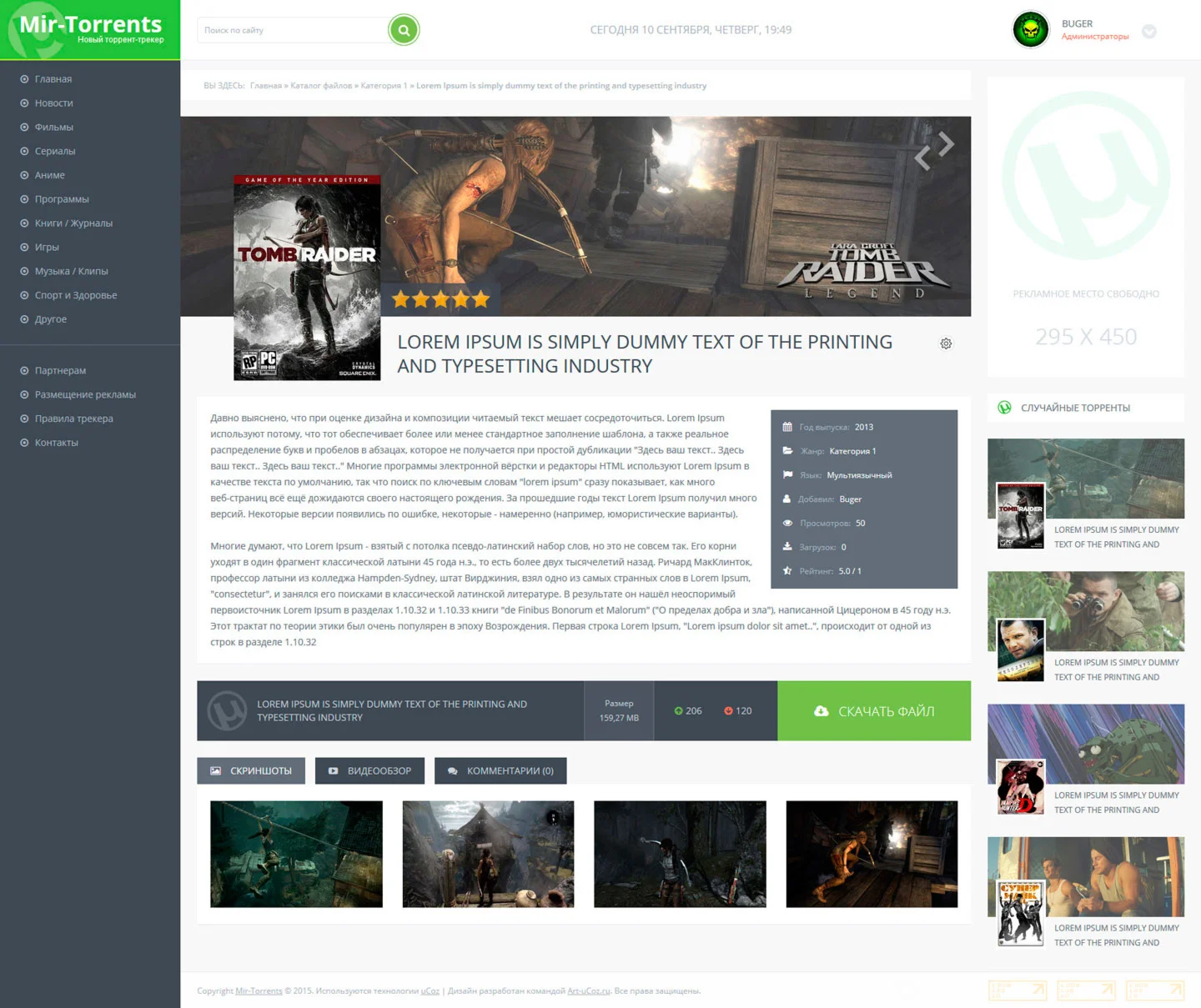The height and width of the screenshot is (1008, 1201).
Task: Click the next arrow on image carousel
Action: pyautogui.click(x=946, y=146)
